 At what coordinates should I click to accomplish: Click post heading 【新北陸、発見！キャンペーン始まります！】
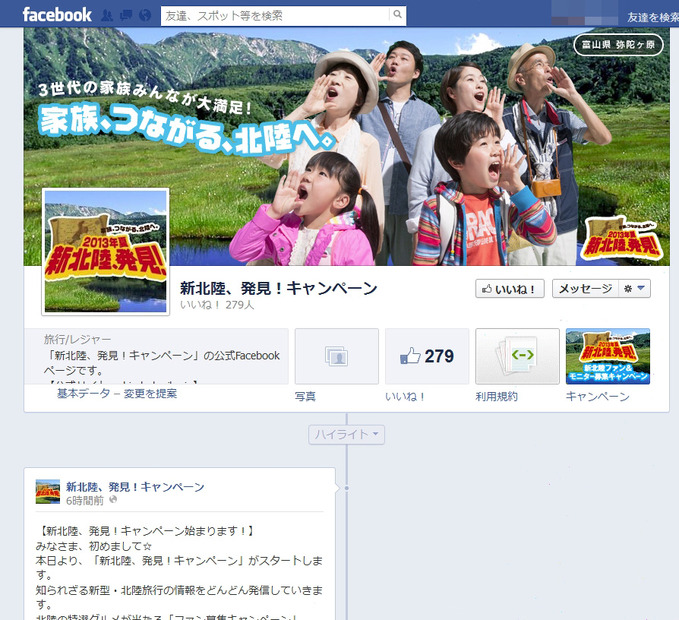(x=146, y=531)
